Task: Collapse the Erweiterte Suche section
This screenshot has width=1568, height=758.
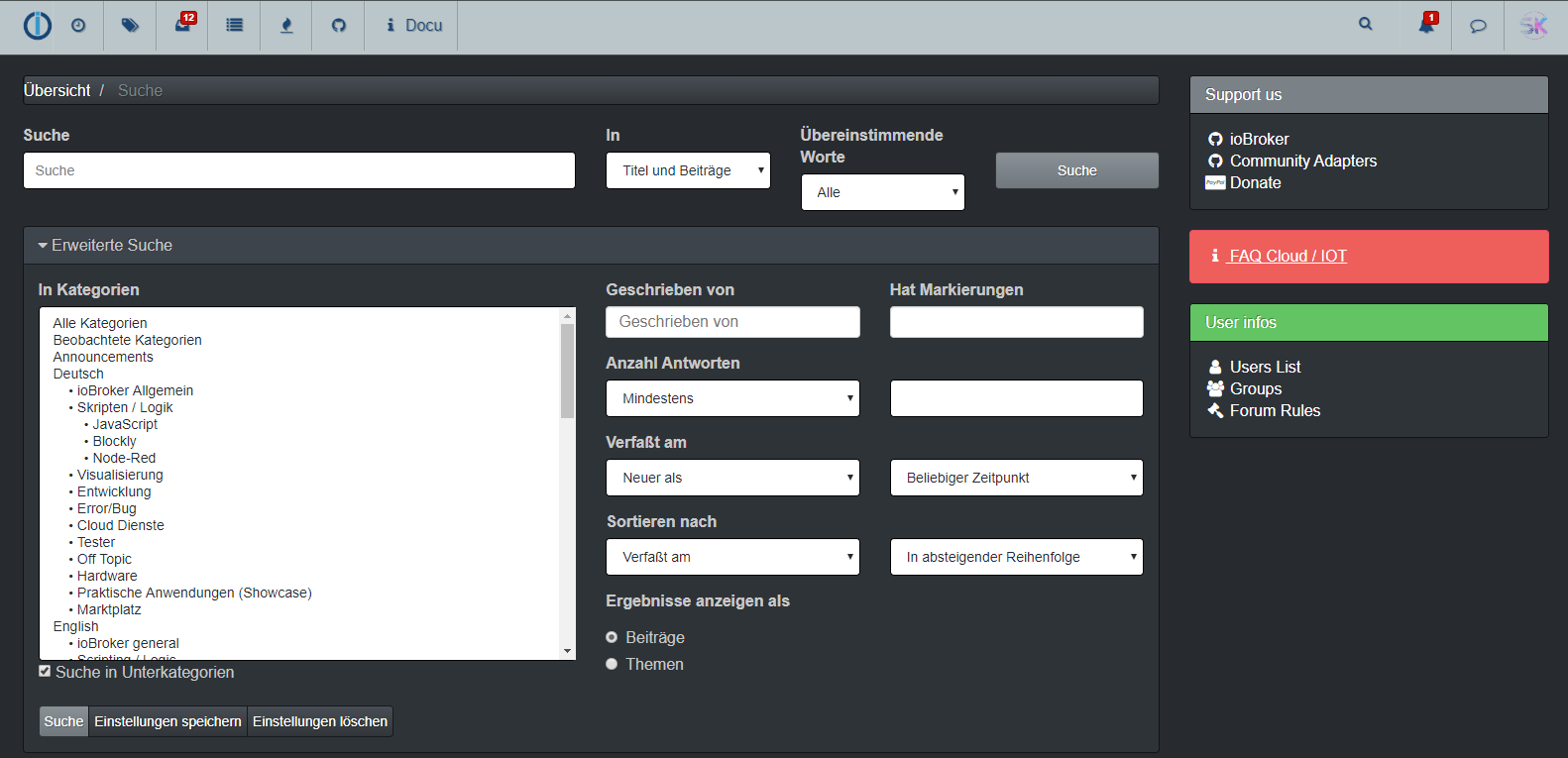Action: click(105, 245)
